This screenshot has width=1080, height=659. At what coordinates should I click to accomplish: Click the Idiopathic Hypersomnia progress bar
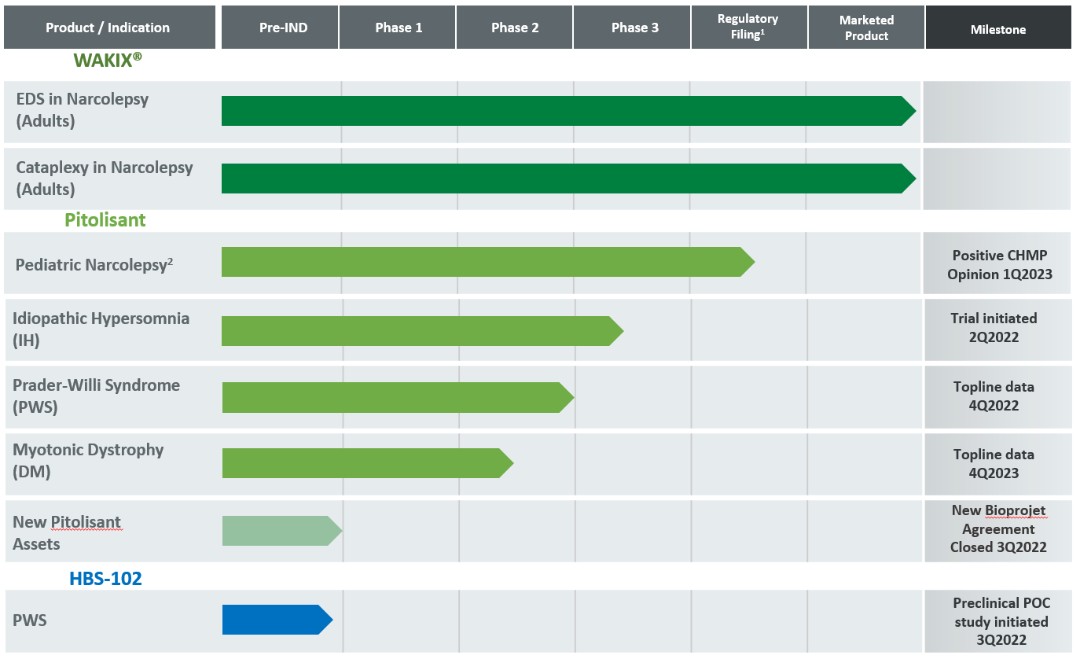click(x=422, y=331)
